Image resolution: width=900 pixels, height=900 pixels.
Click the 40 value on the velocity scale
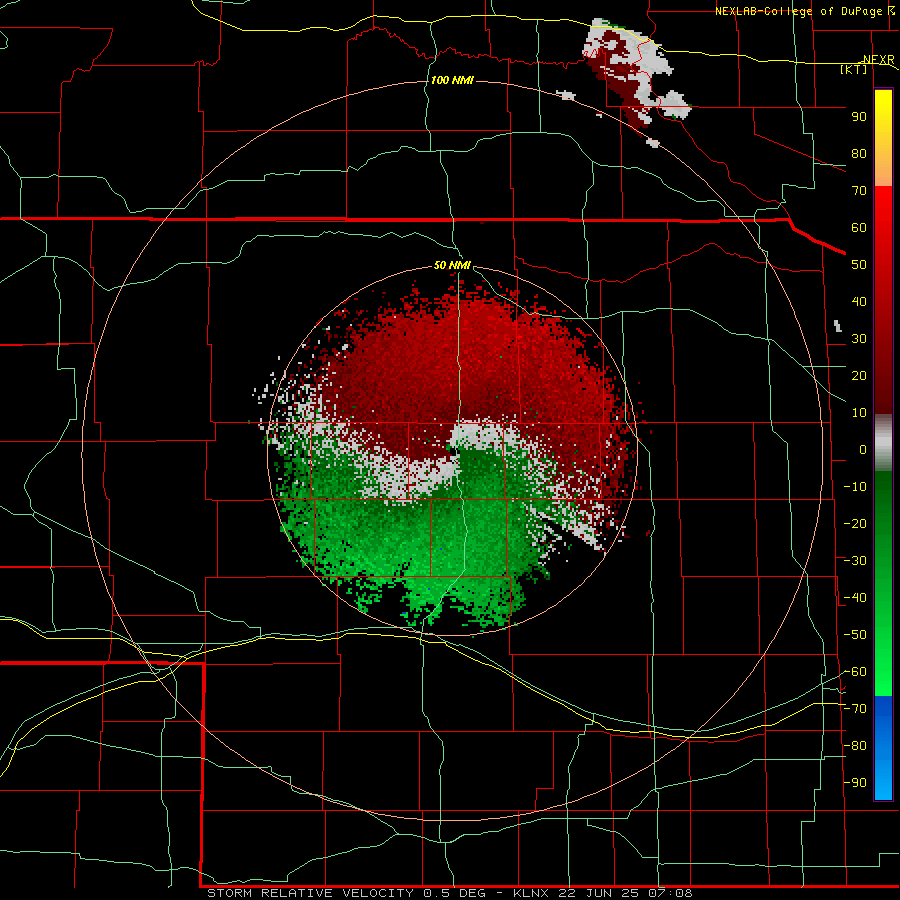pyautogui.click(x=859, y=302)
